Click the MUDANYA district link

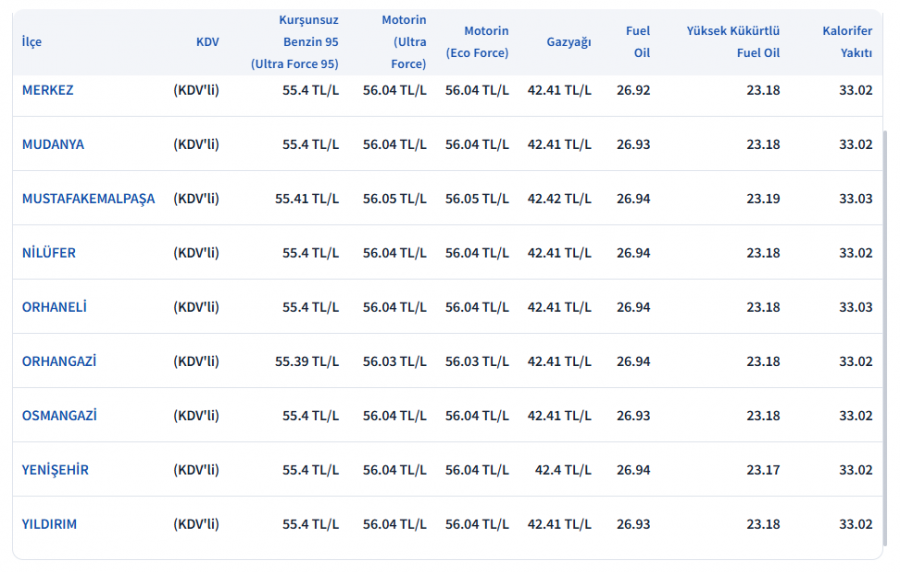pyautogui.click(x=53, y=144)
